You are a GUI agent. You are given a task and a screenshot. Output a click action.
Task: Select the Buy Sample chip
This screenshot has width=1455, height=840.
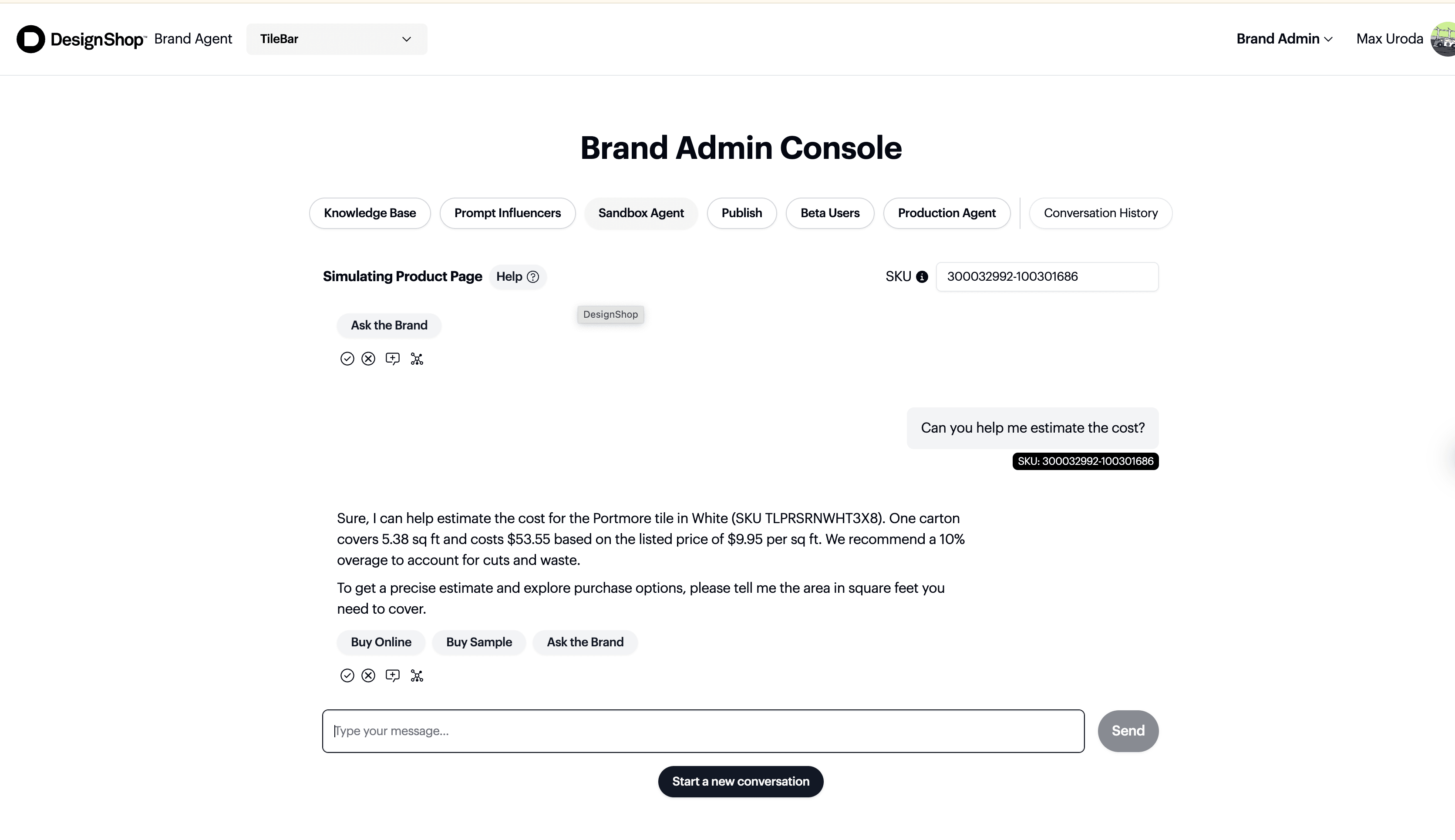(x=479, y=642)
